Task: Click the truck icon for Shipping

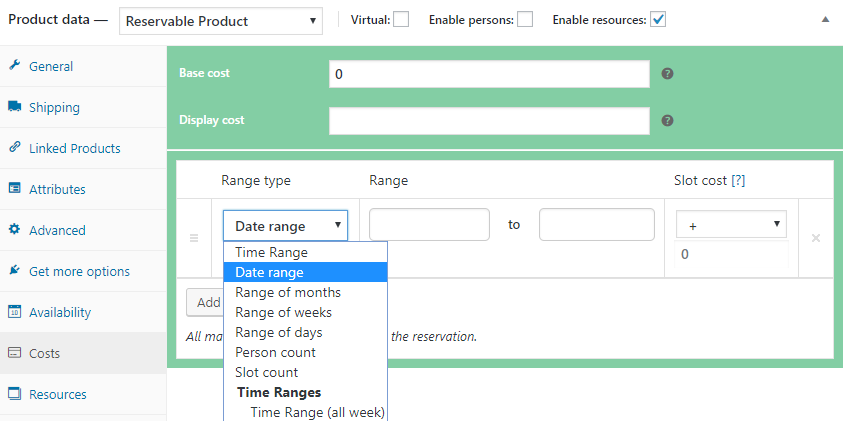Action: click(x=15, y=107)
